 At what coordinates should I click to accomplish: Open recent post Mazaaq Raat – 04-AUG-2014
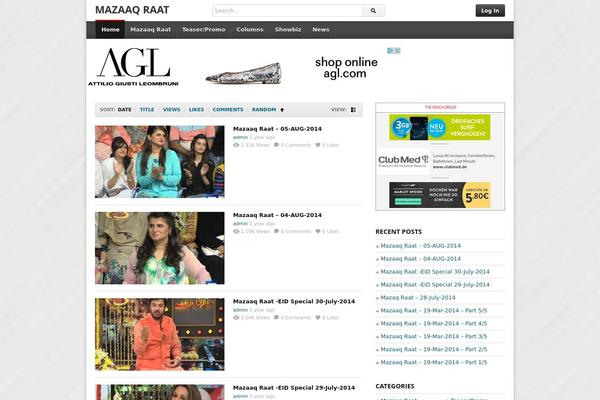[421, 259]
